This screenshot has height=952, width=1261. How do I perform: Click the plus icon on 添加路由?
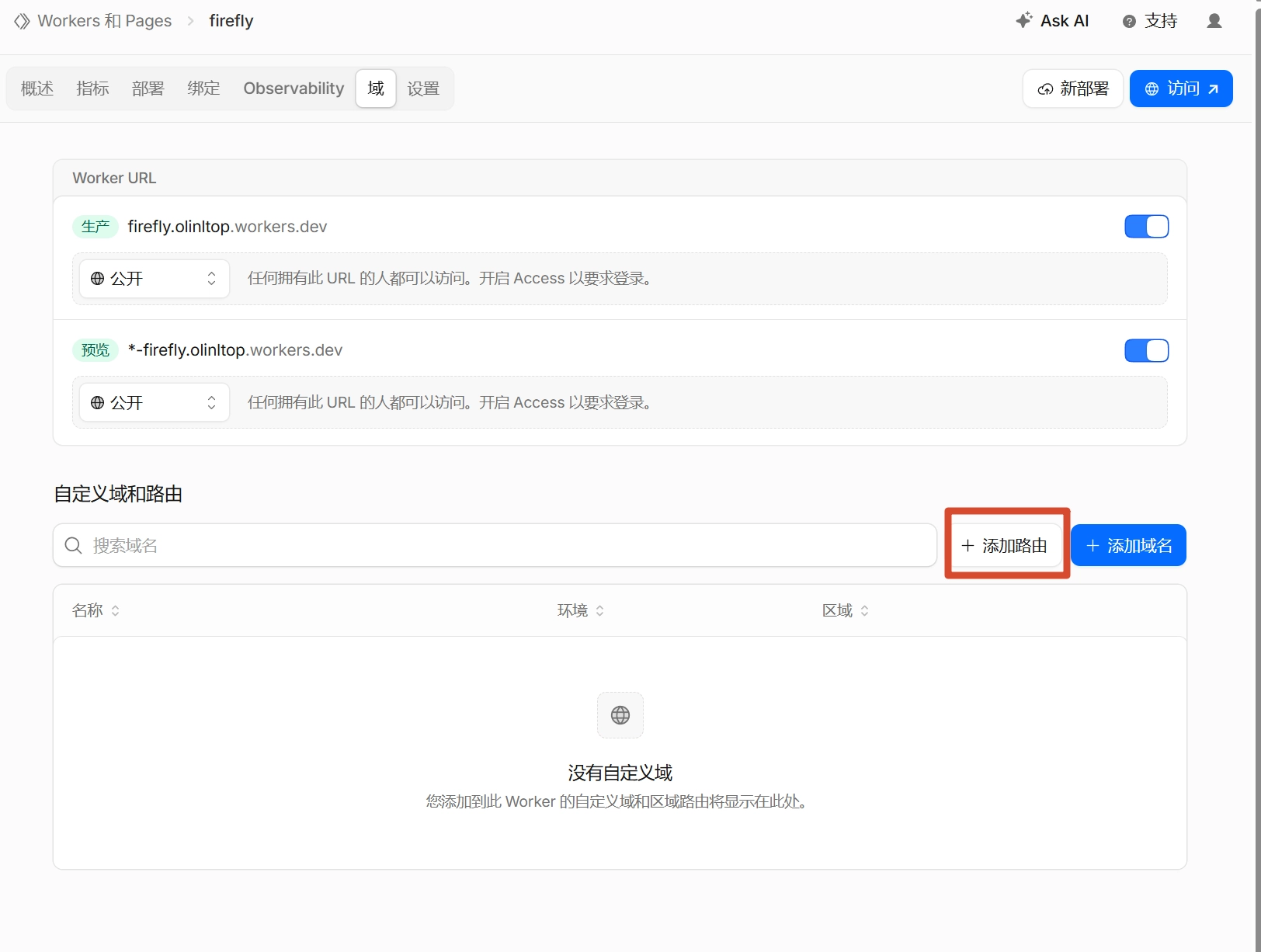[x=967, y=546]
